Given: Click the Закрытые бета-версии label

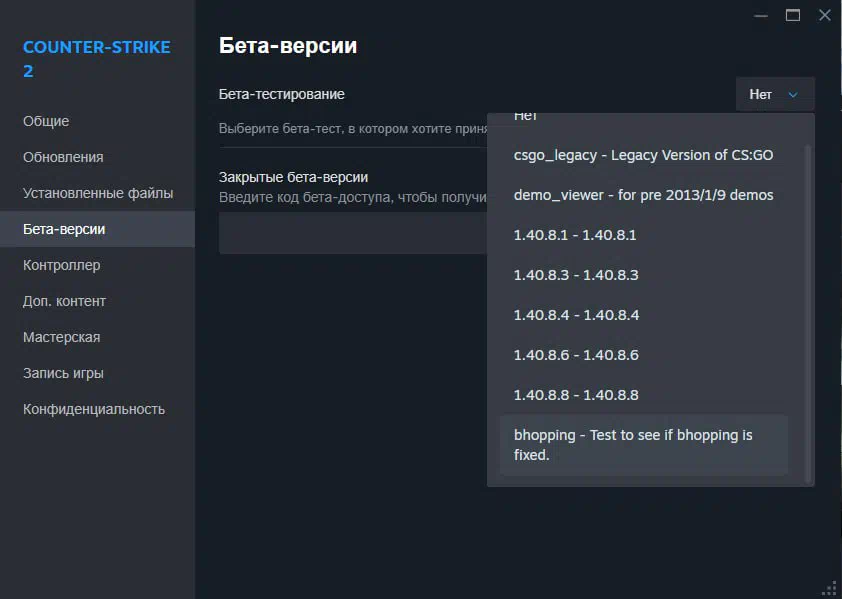Looking at the screenshot, I should [293, 177].
